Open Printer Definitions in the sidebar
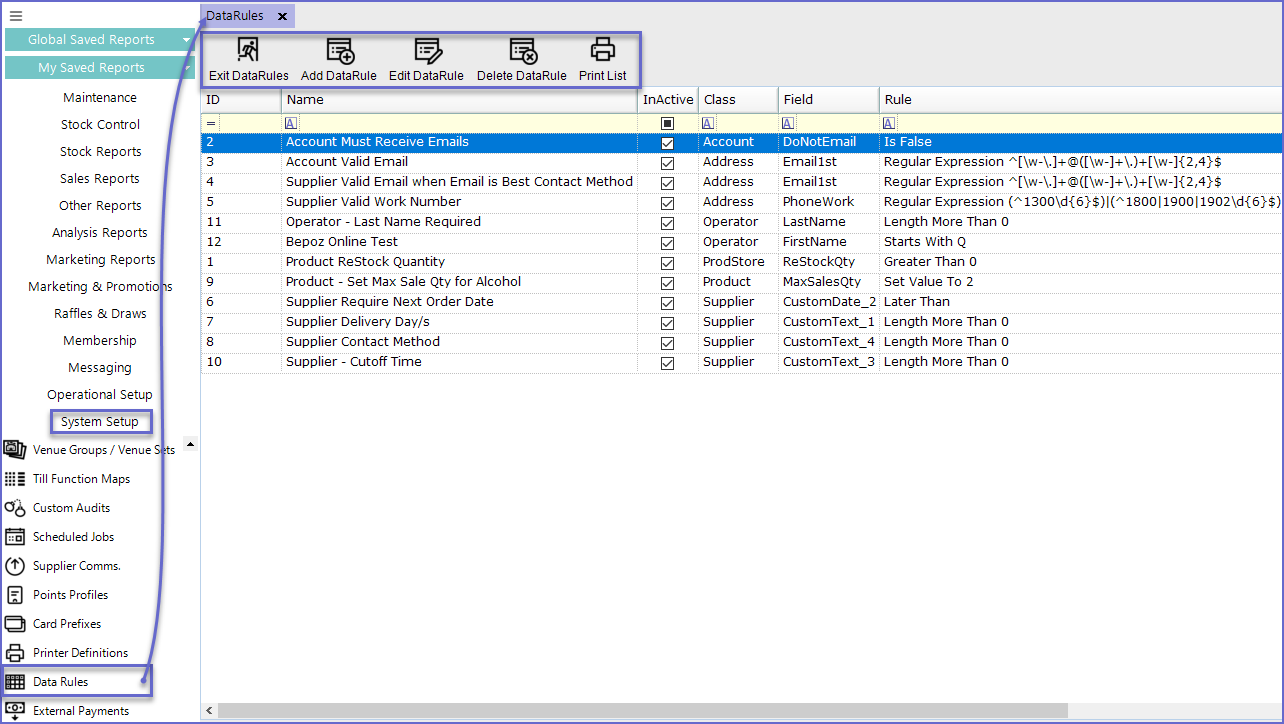The image size is (1284, 724). click(80, 653)
